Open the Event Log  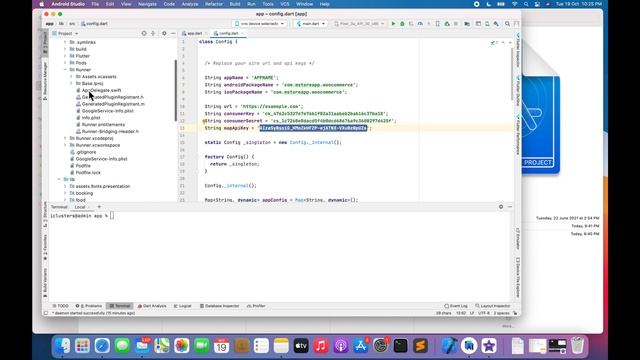tap(456, 306)
